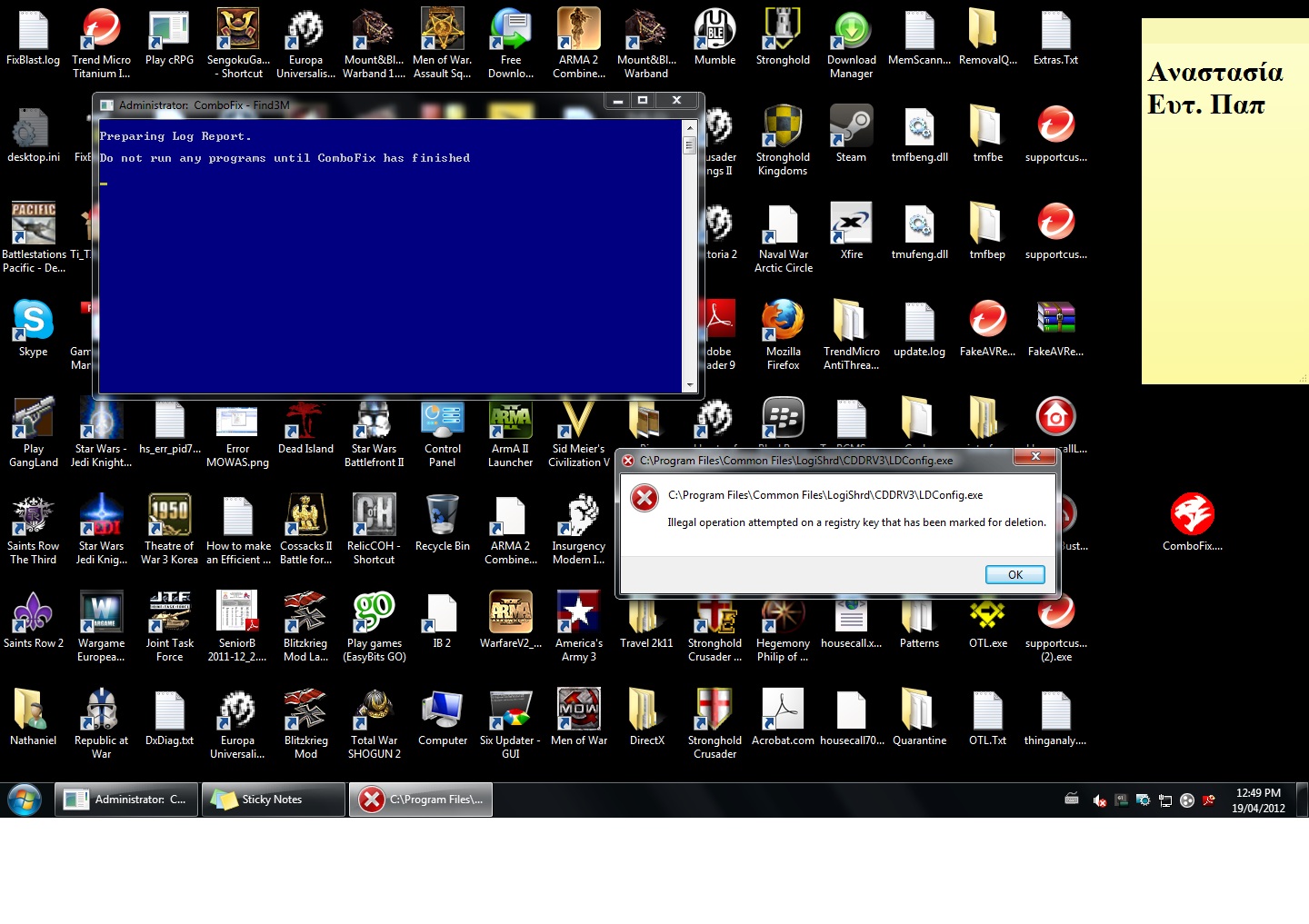Open Stronghold Kingdoms desktop icon

click(x=783, y=140)
